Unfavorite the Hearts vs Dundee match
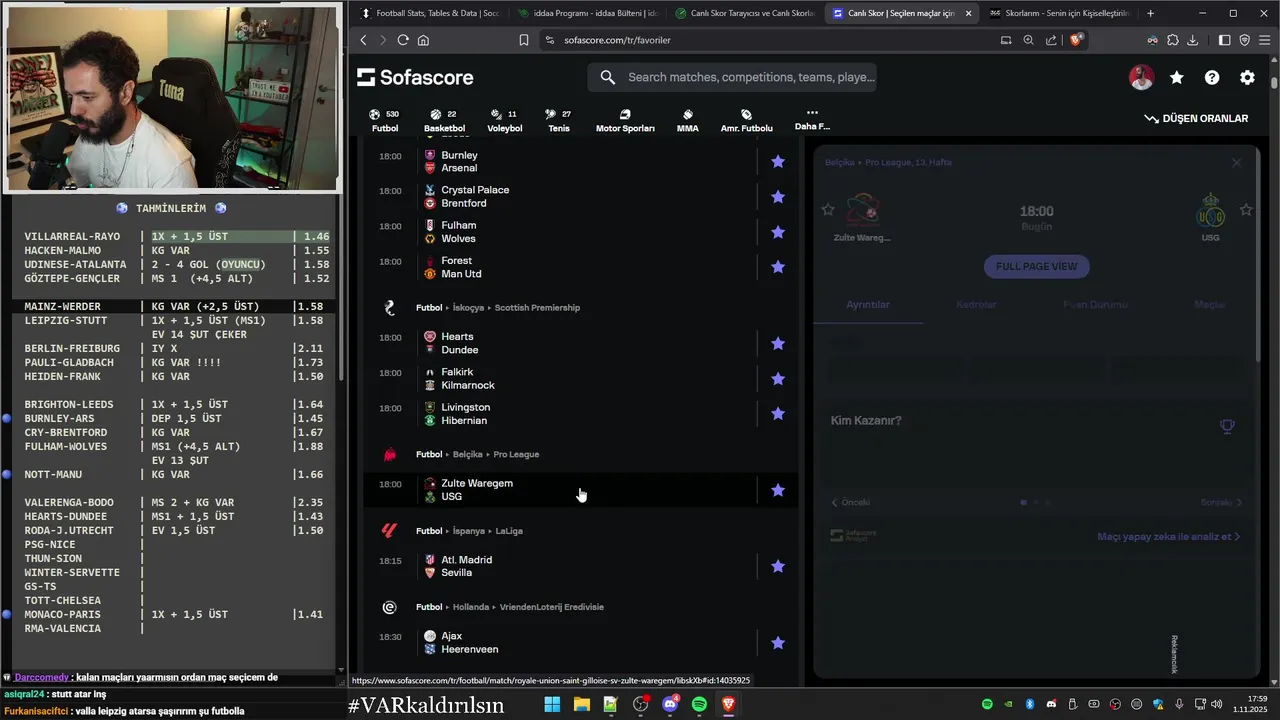The image size is (1280, 720). click(x=778, y=343)
